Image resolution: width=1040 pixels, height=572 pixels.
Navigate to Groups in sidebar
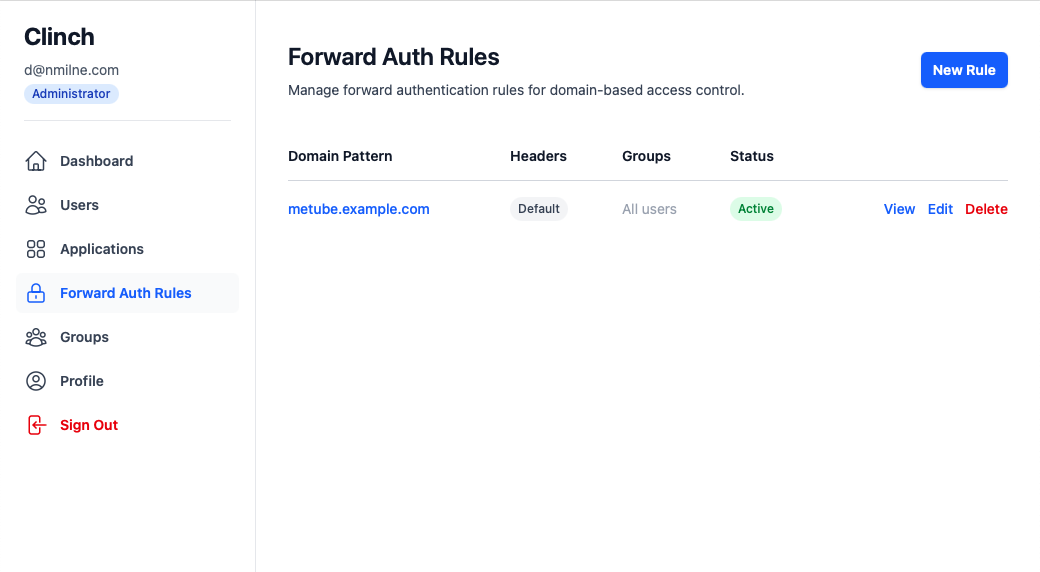pyautogui.click(x=84, y=337)
